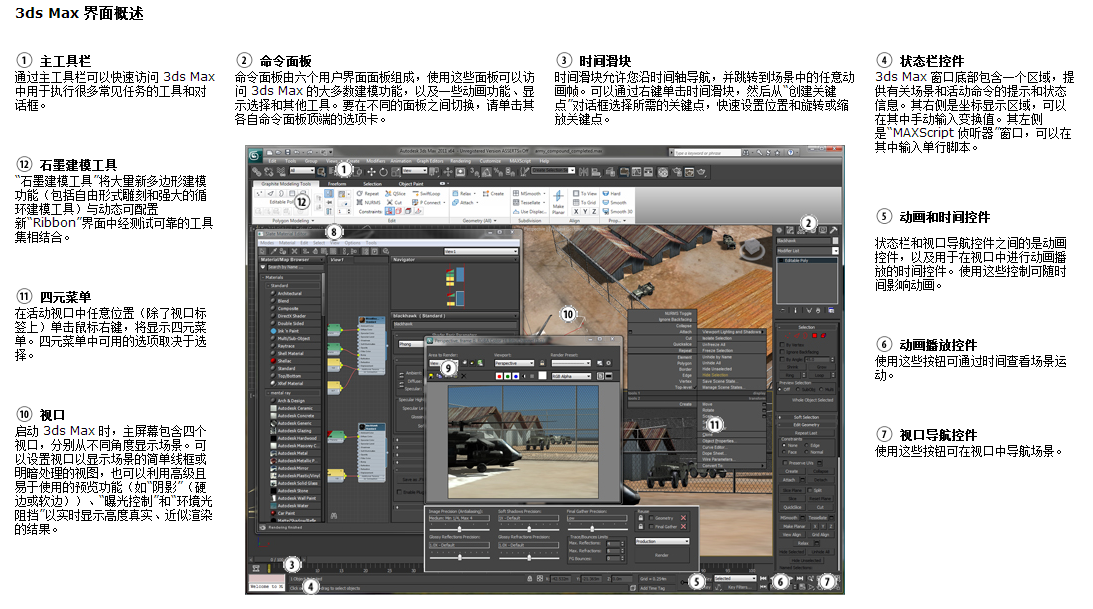Click the Select and Link tool
The height and width of the screenshot is (609, 1093).
257,171
